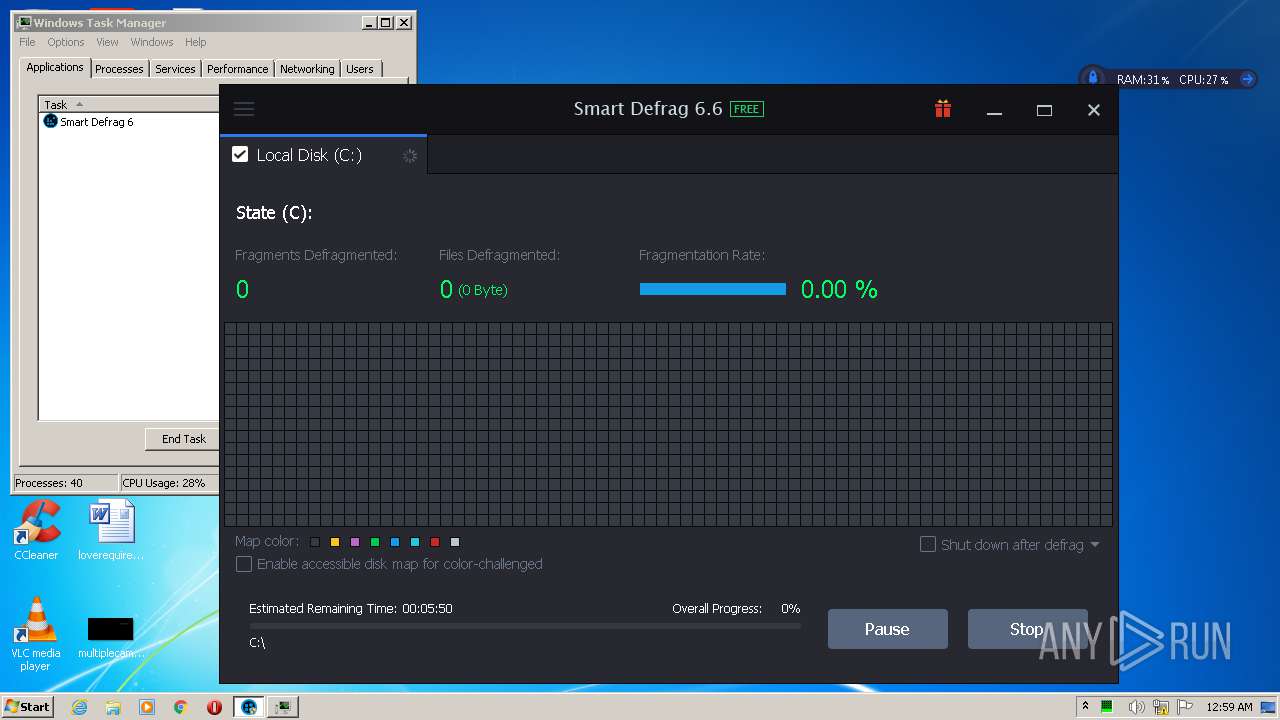1280x720 pixels.
Task: Click the white map color swatch
Action: 455,542
